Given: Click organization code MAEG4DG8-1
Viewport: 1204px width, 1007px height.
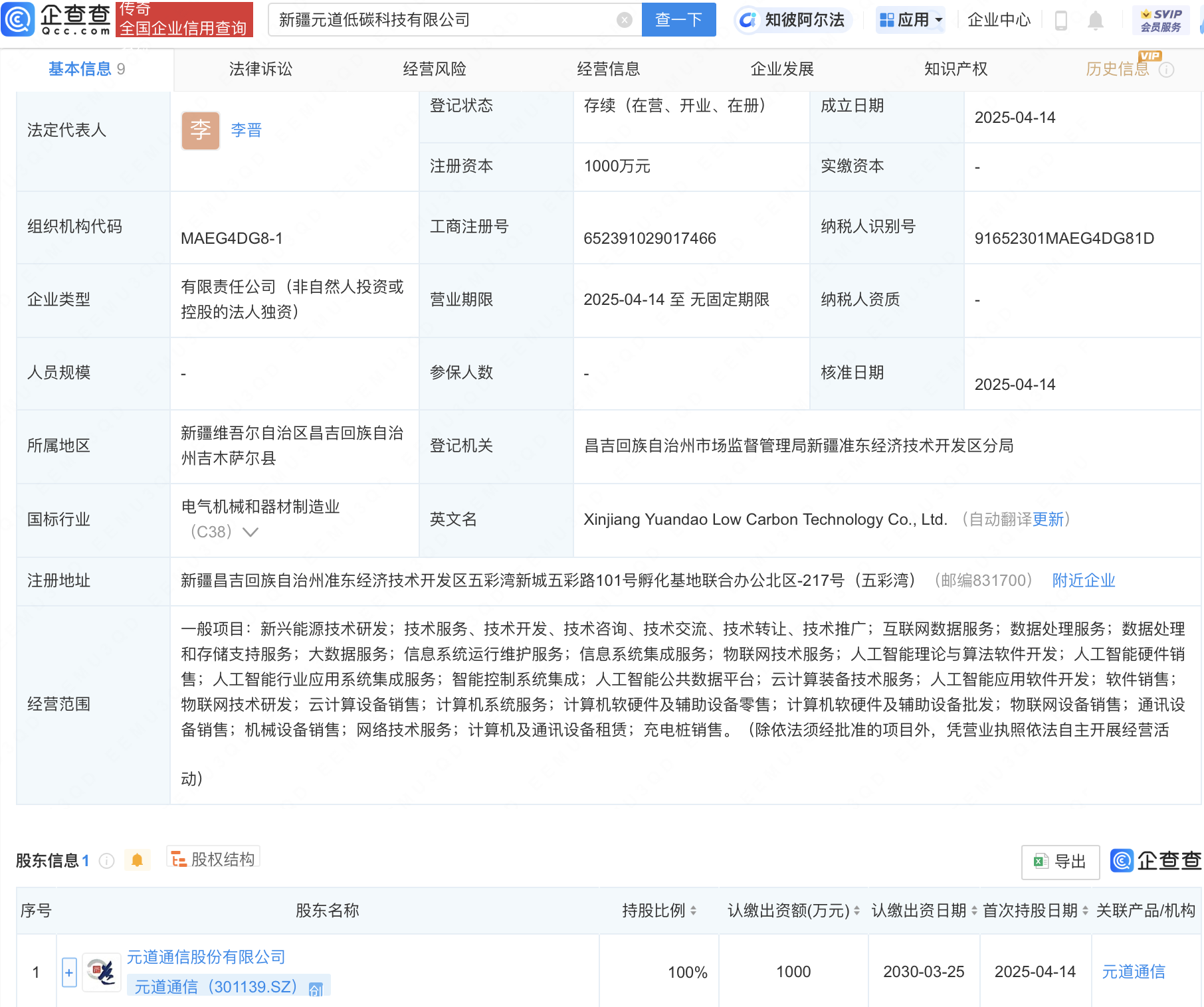Looking at the screenshot, I should pyautogui.click(x=232, y=238).
